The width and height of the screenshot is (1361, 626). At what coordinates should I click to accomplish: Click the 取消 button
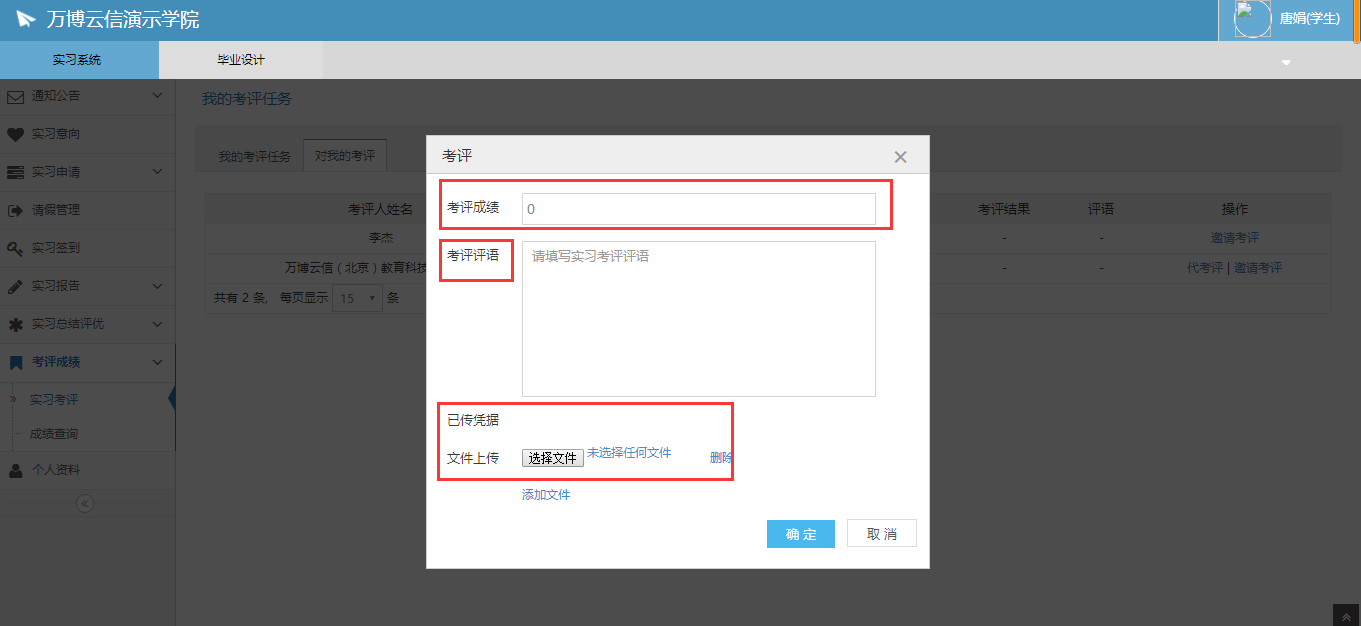881,534
